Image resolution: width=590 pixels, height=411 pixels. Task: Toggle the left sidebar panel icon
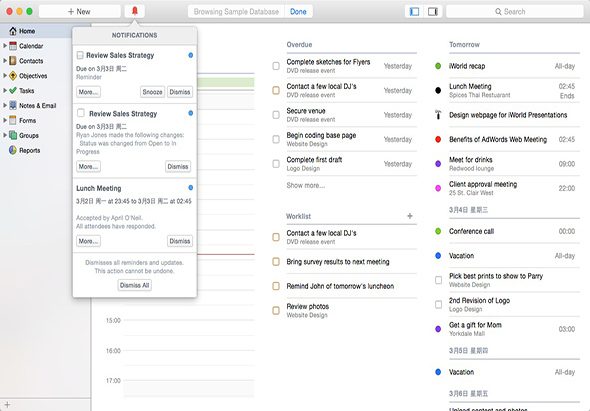click(414, 11)
